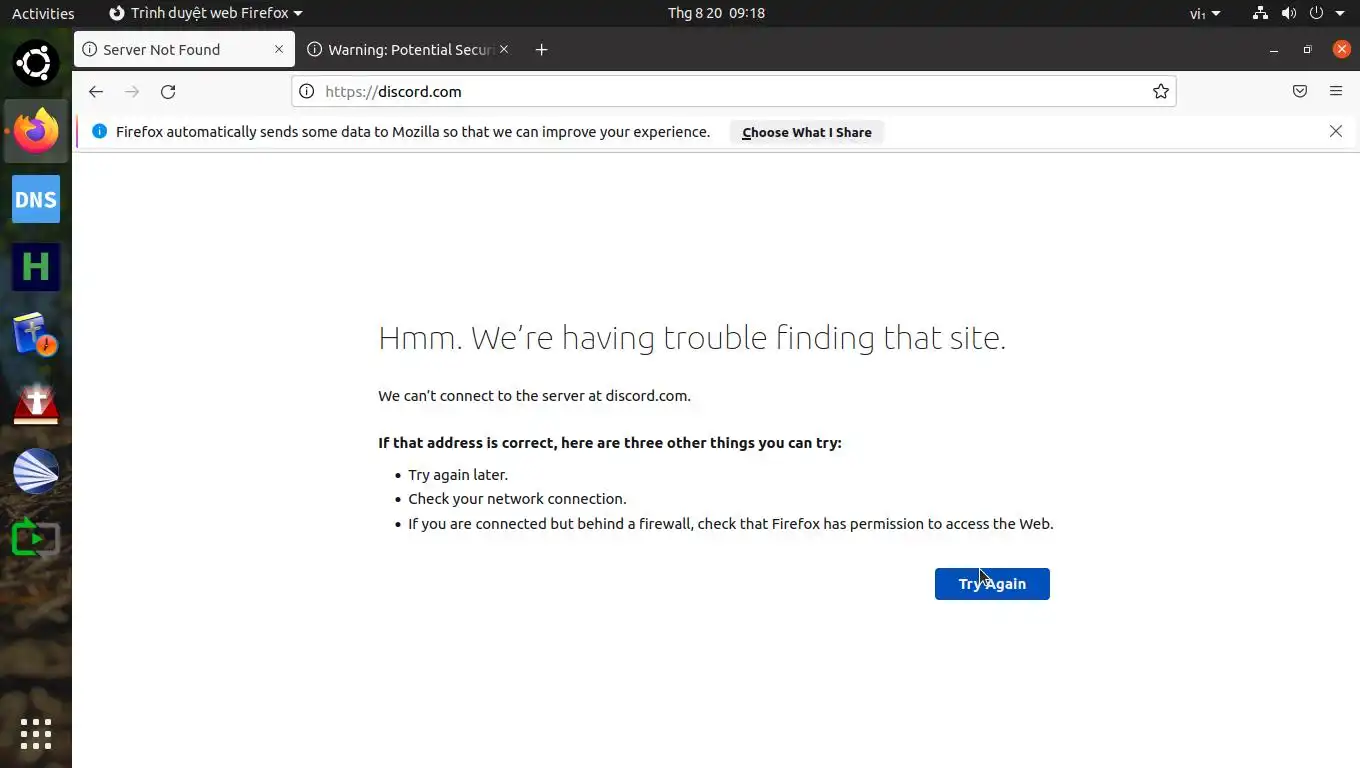The image size is (1360, 768).
Task: Restore the Firefox window size
Action: coord(1307,49)
